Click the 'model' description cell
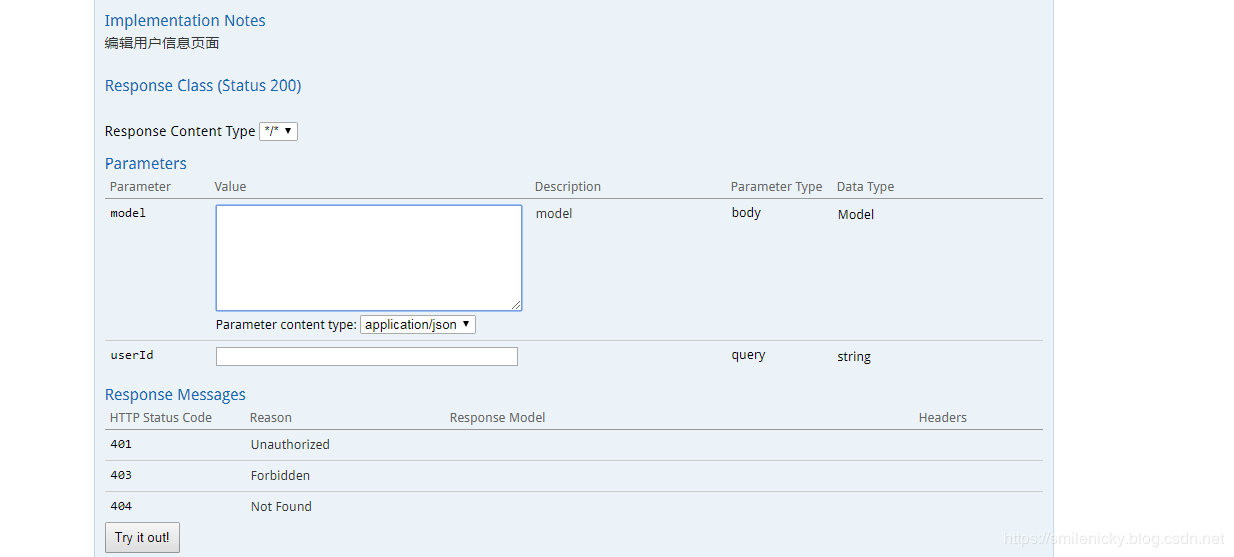 click(554, 214)
